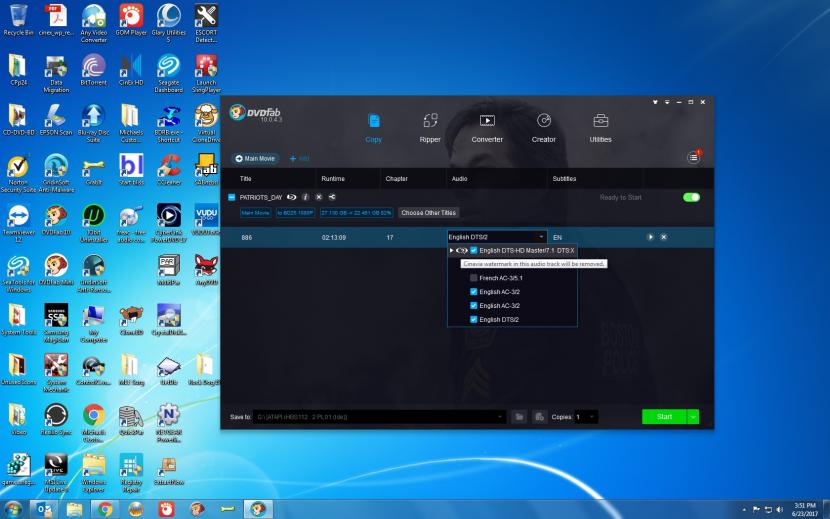This screenshot has width=830, height=519.
Task: Select the Copy tab
Action: tap(373, 127)
